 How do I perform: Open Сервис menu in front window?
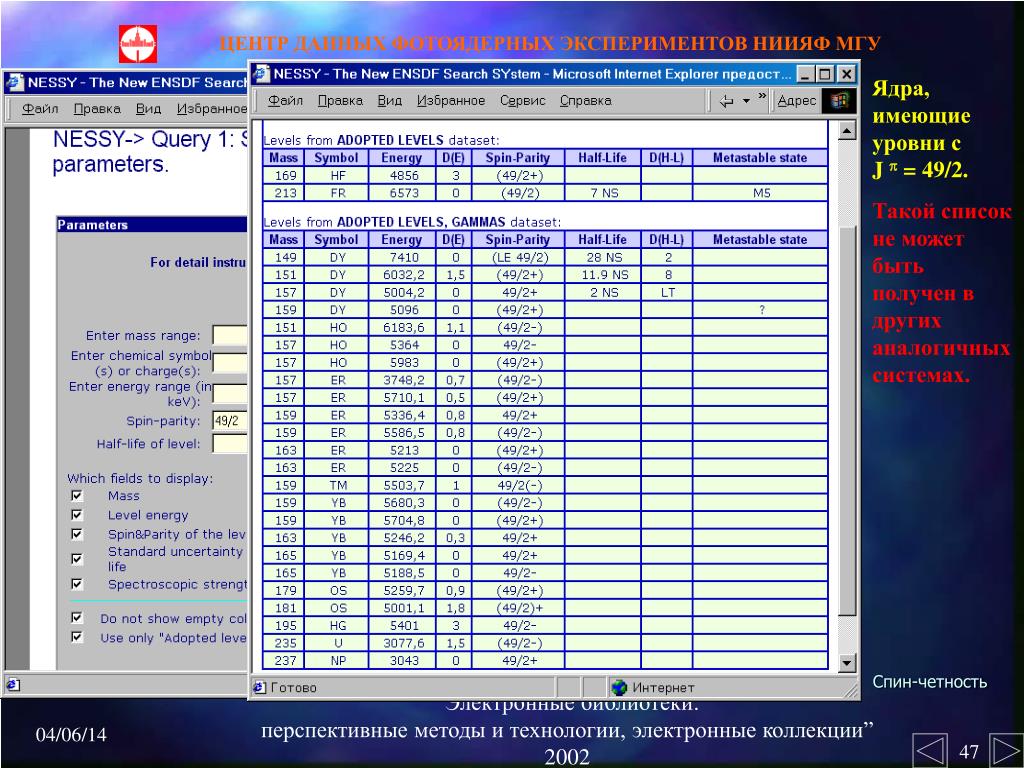click(522, 101)
